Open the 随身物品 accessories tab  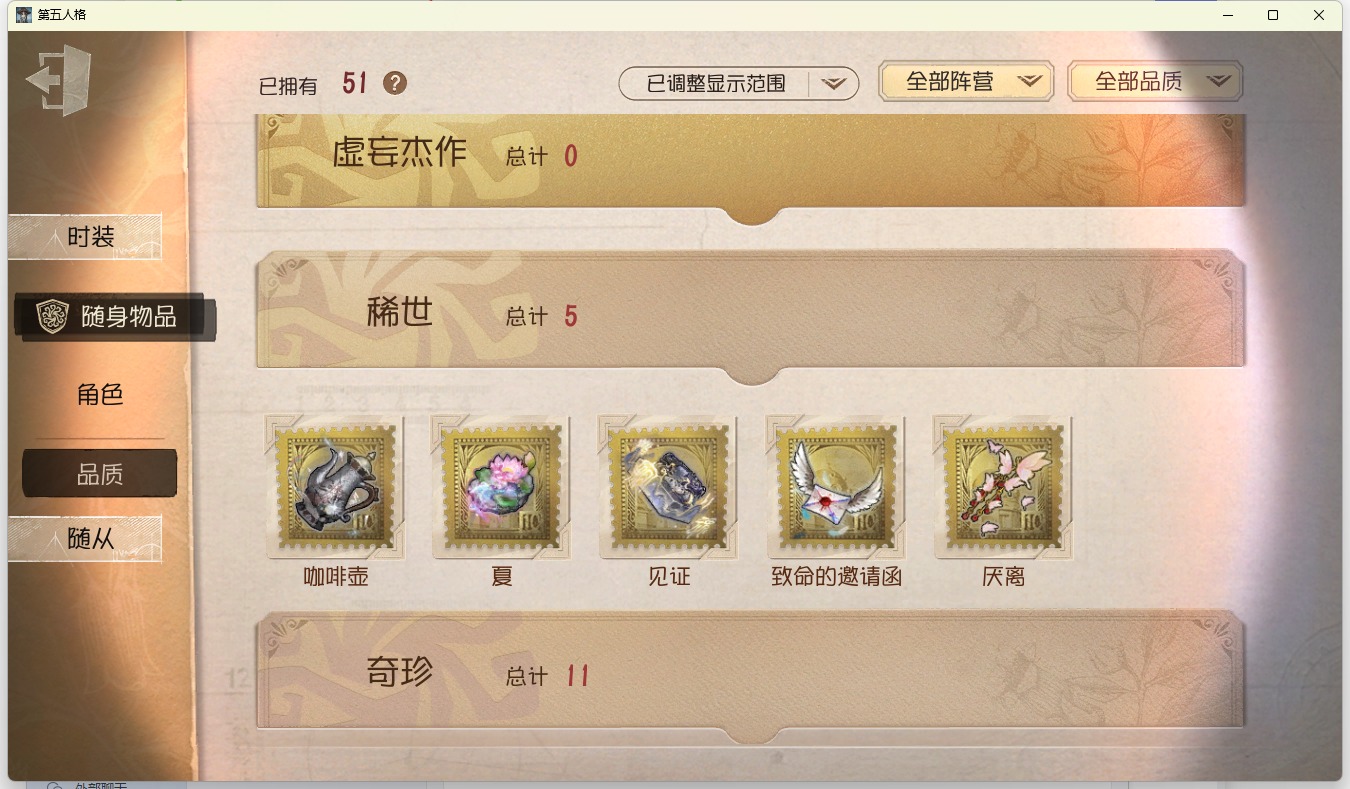114,317
